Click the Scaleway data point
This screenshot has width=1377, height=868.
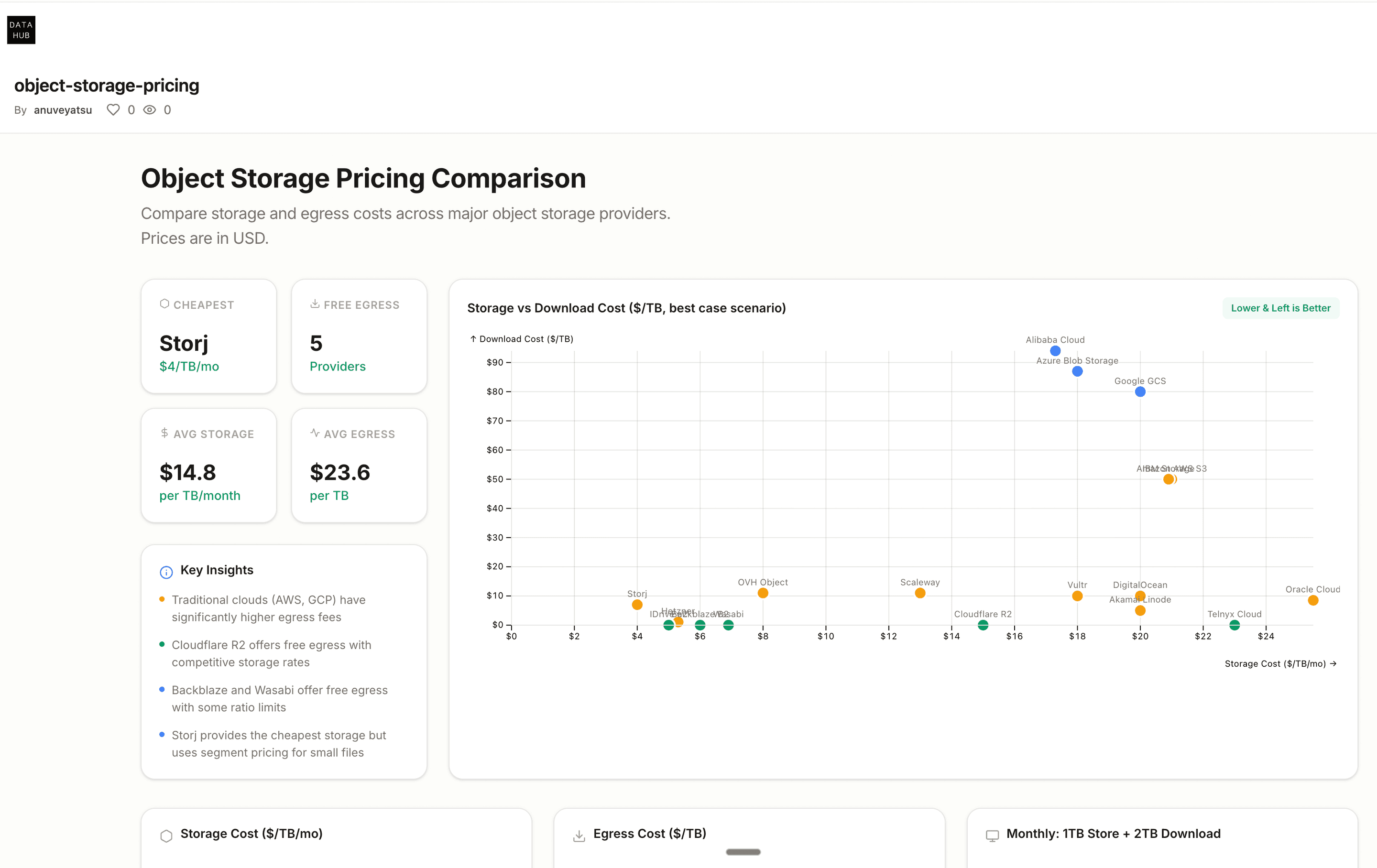(919, 593)
